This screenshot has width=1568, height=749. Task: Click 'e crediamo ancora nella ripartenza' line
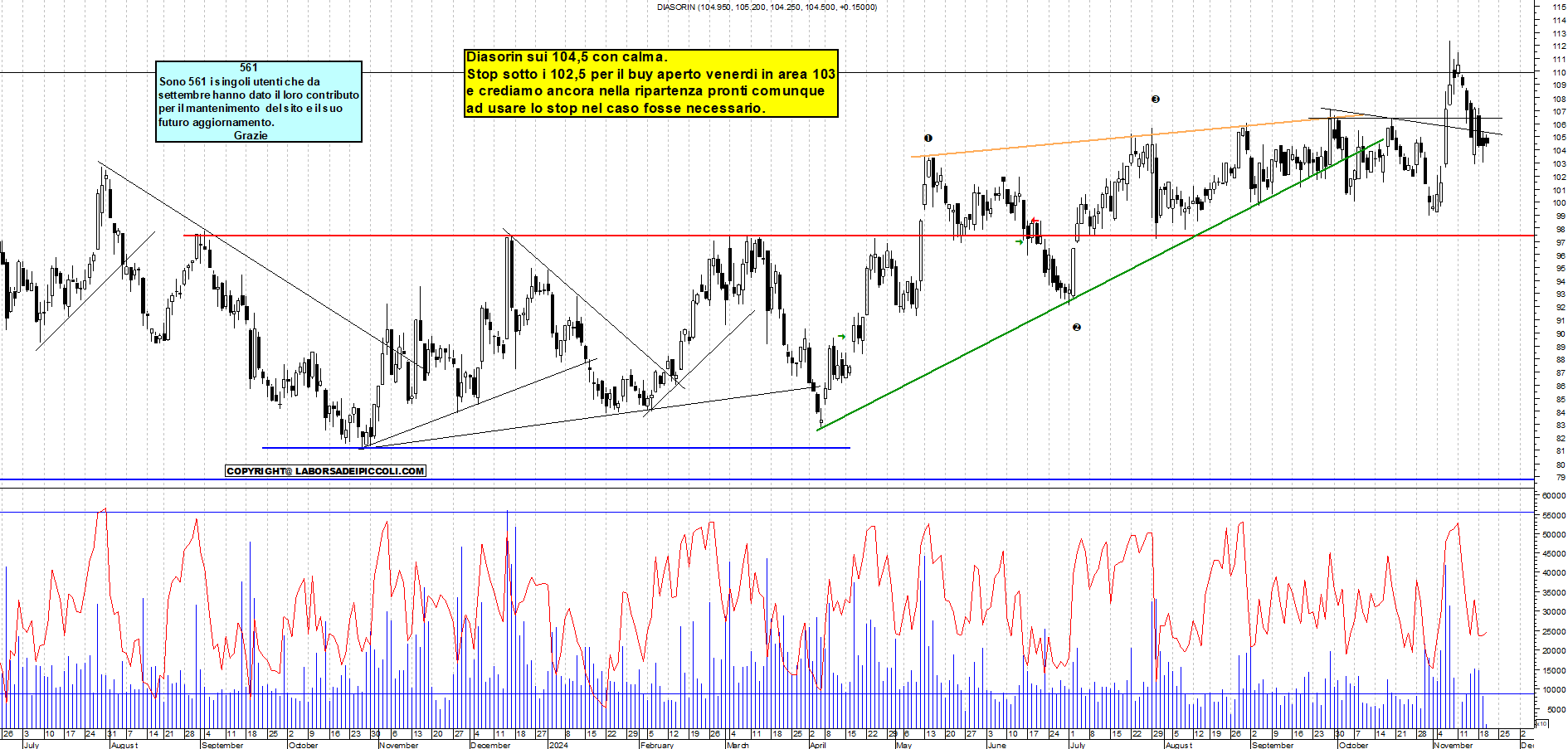point(645,91)
